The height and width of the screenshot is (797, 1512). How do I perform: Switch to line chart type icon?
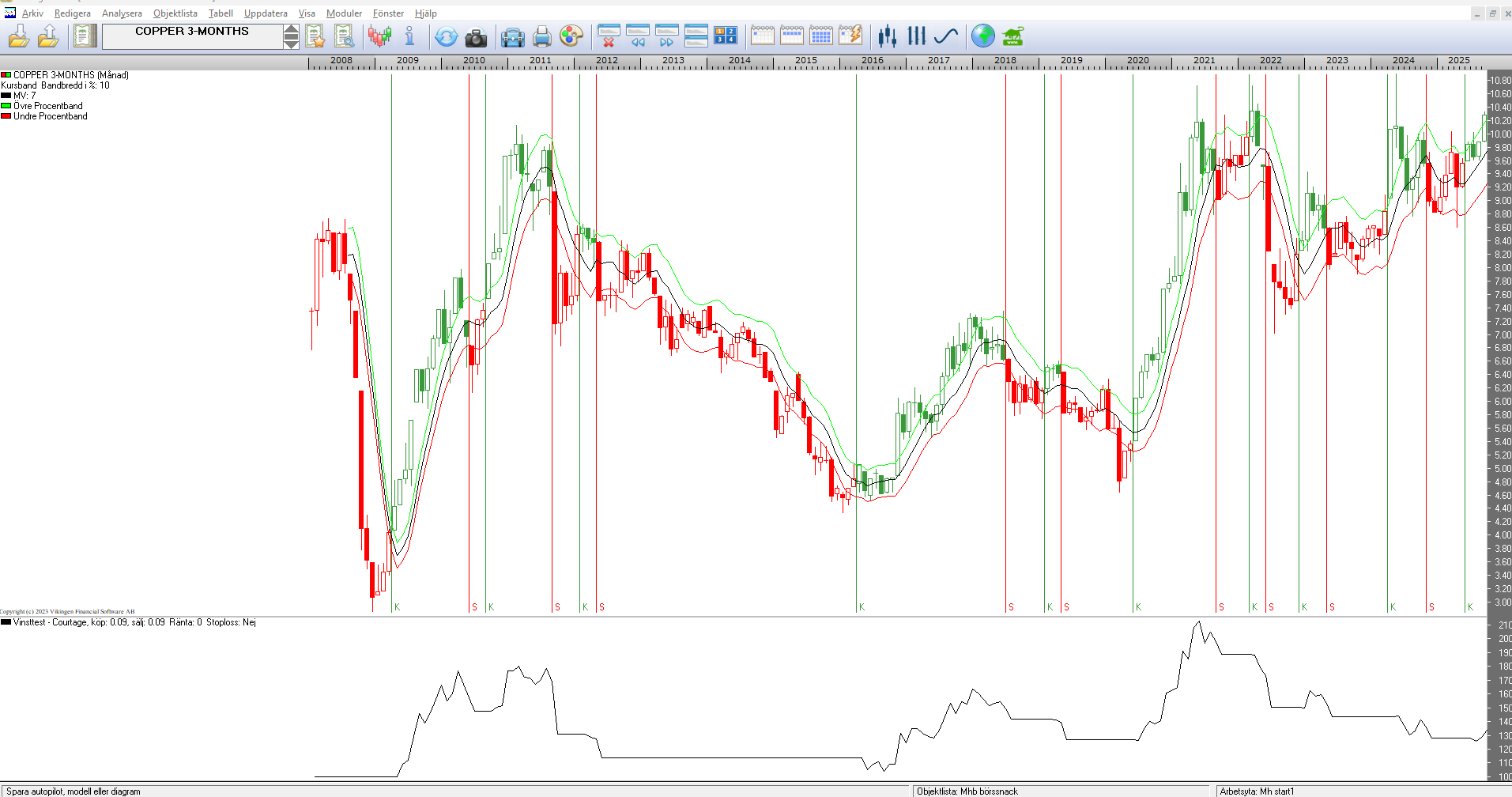click(x=945, y=36)
